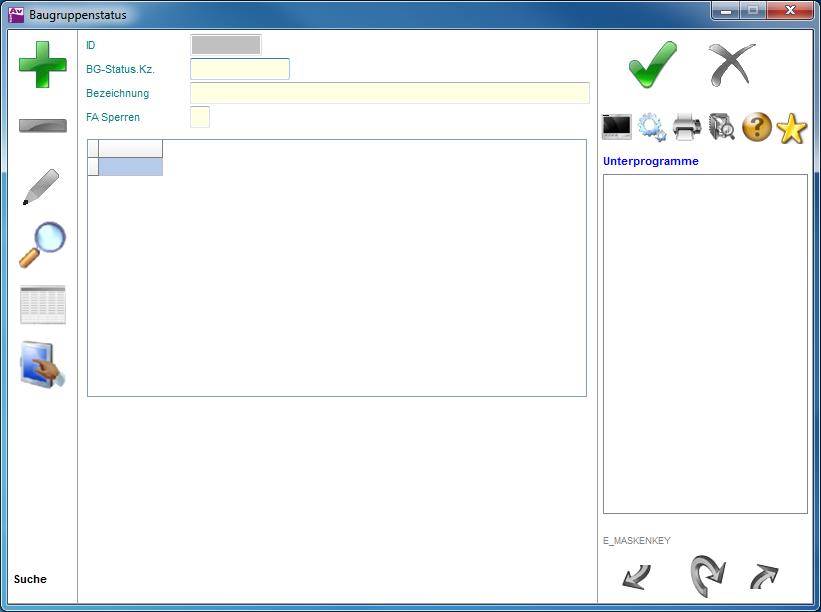Open help with the question mark icon

[757, 127]
